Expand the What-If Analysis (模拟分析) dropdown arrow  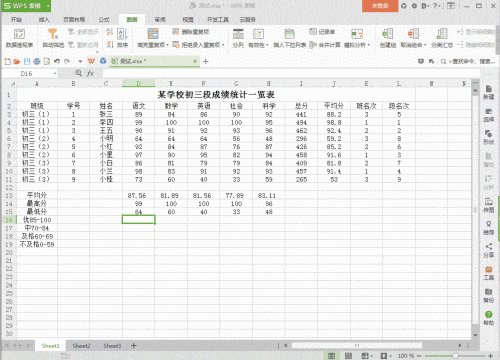(369, 45)
